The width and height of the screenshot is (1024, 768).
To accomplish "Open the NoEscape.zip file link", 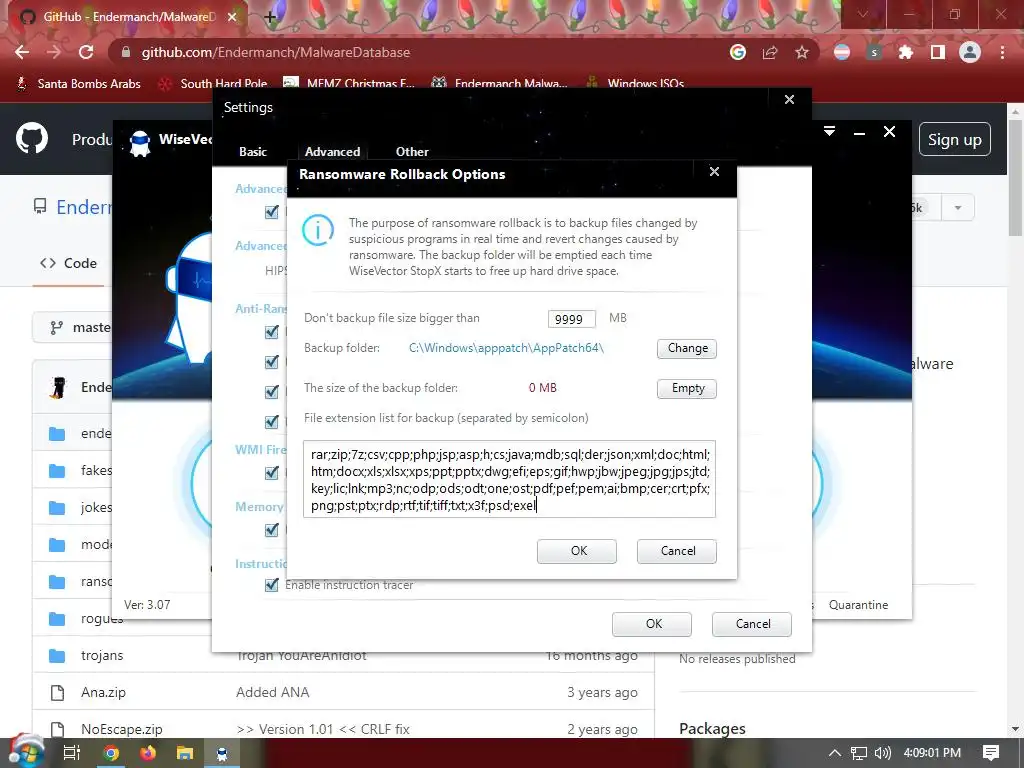I will tap(121, 729).
